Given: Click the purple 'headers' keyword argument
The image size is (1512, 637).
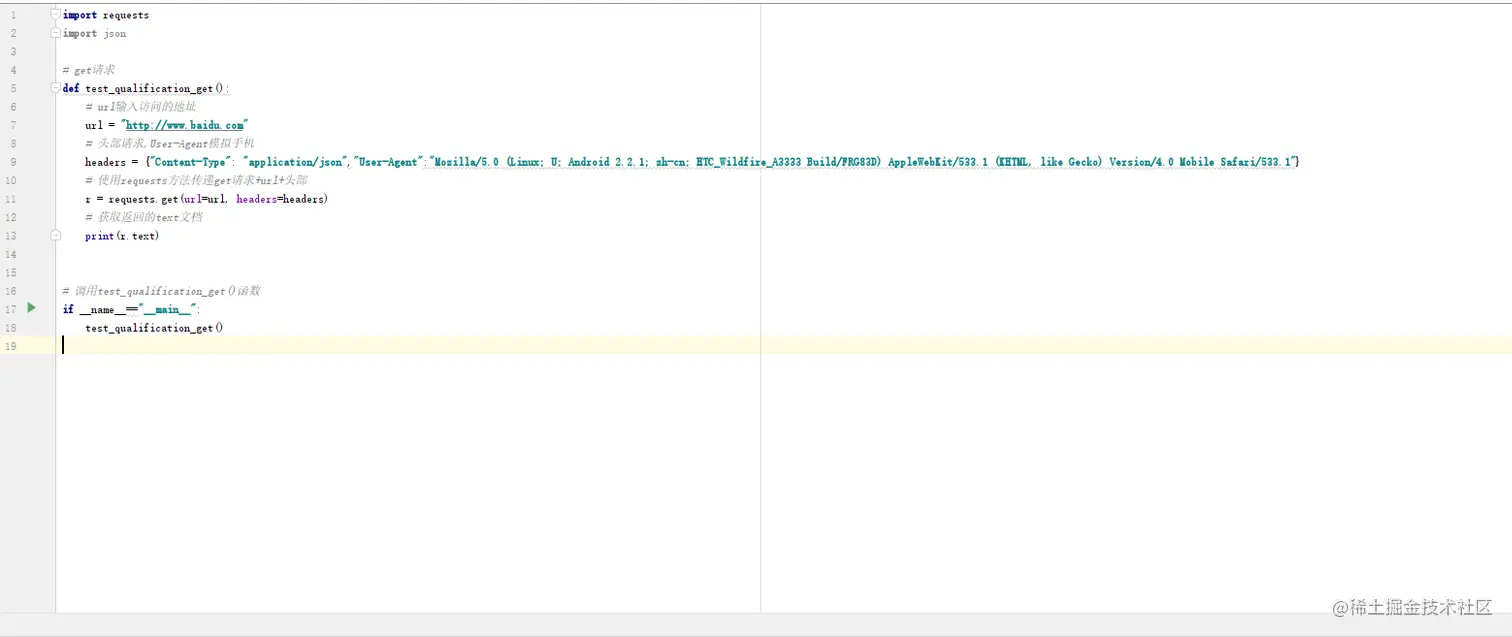Looking at the screenshot, I should click(x=256, y=199).
